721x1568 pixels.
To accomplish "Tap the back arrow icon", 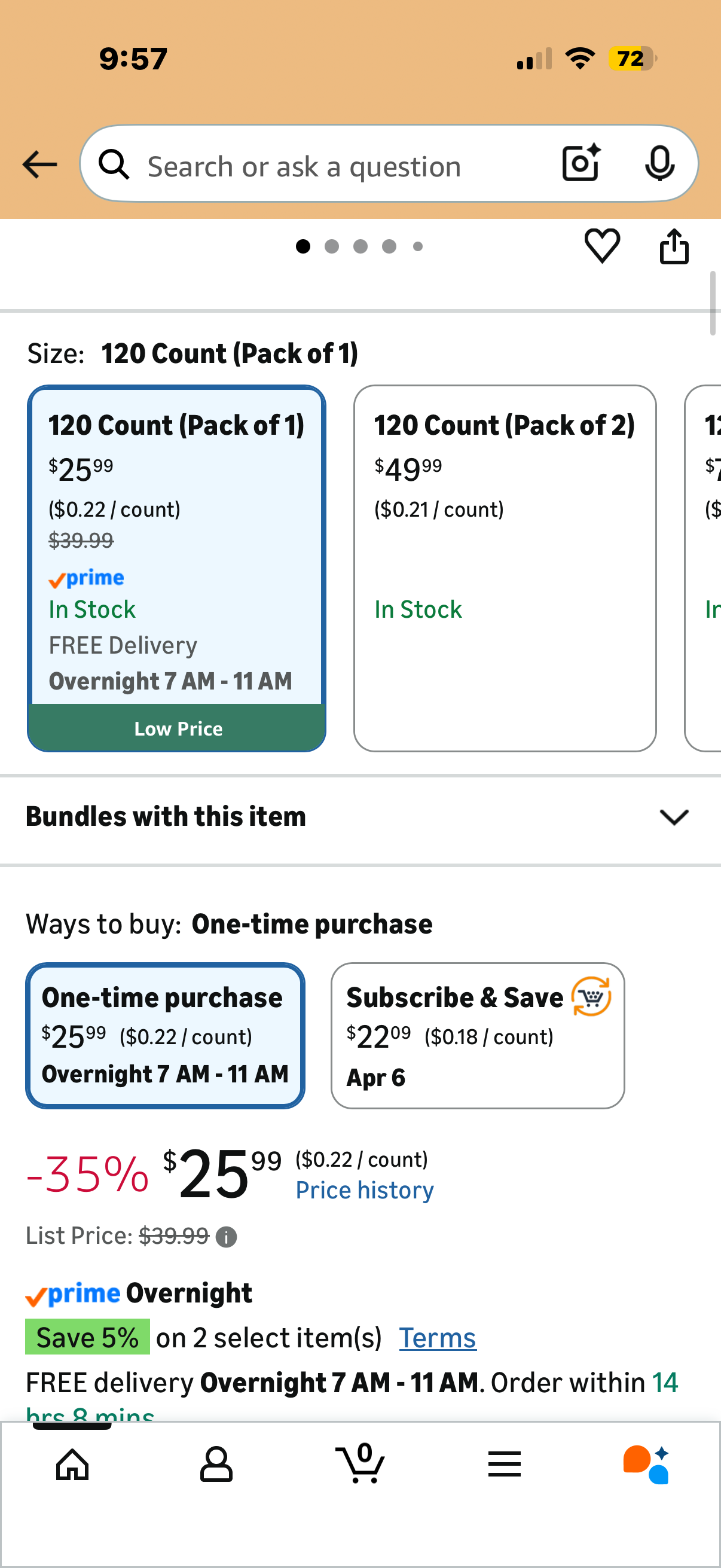I will click(39, 164).
